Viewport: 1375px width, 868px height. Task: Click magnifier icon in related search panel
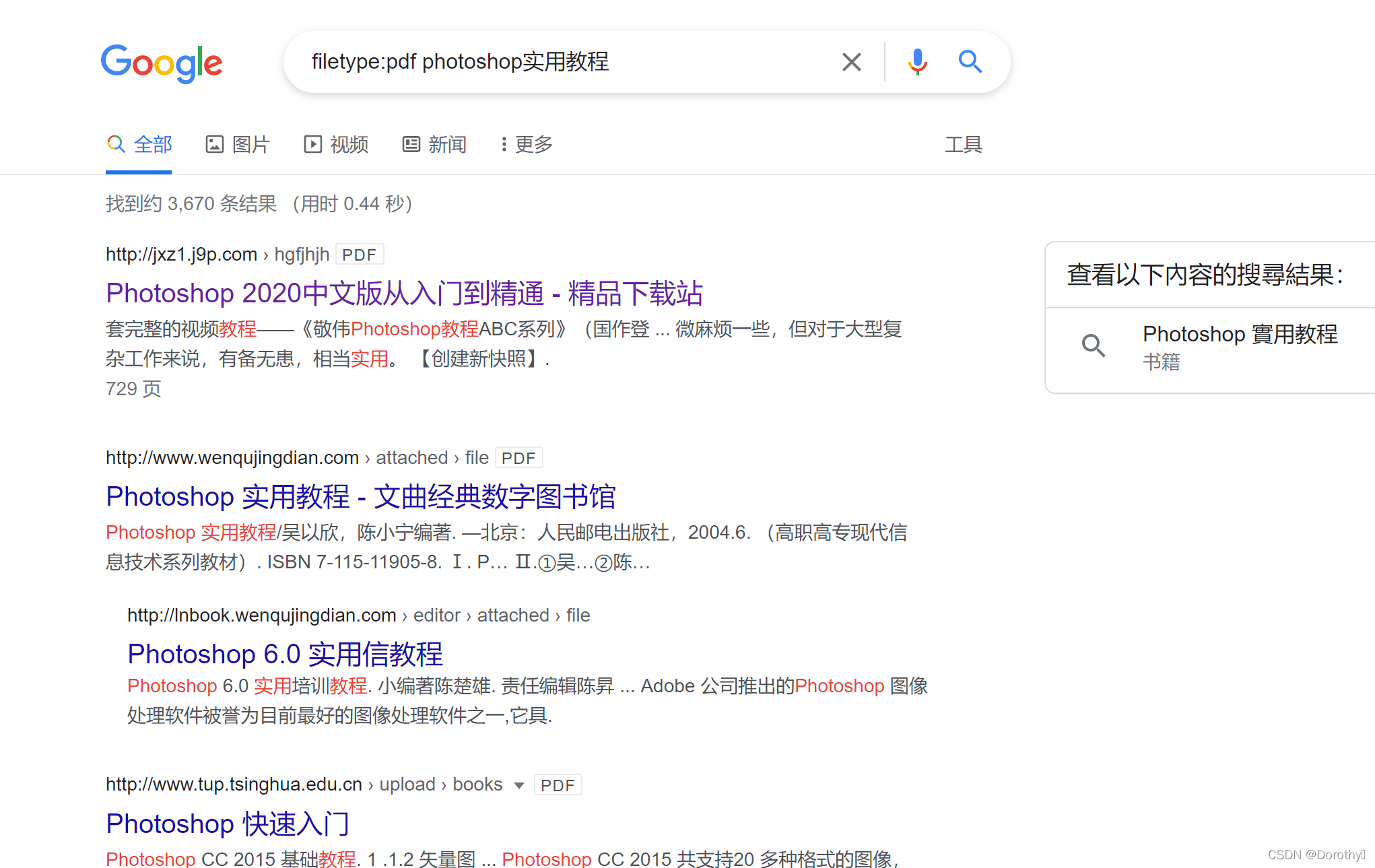(x=1093, y=346)
